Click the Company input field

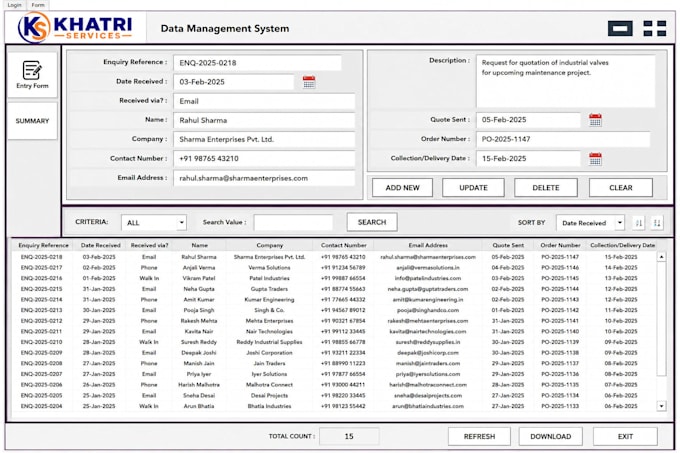tap(264, 139)
